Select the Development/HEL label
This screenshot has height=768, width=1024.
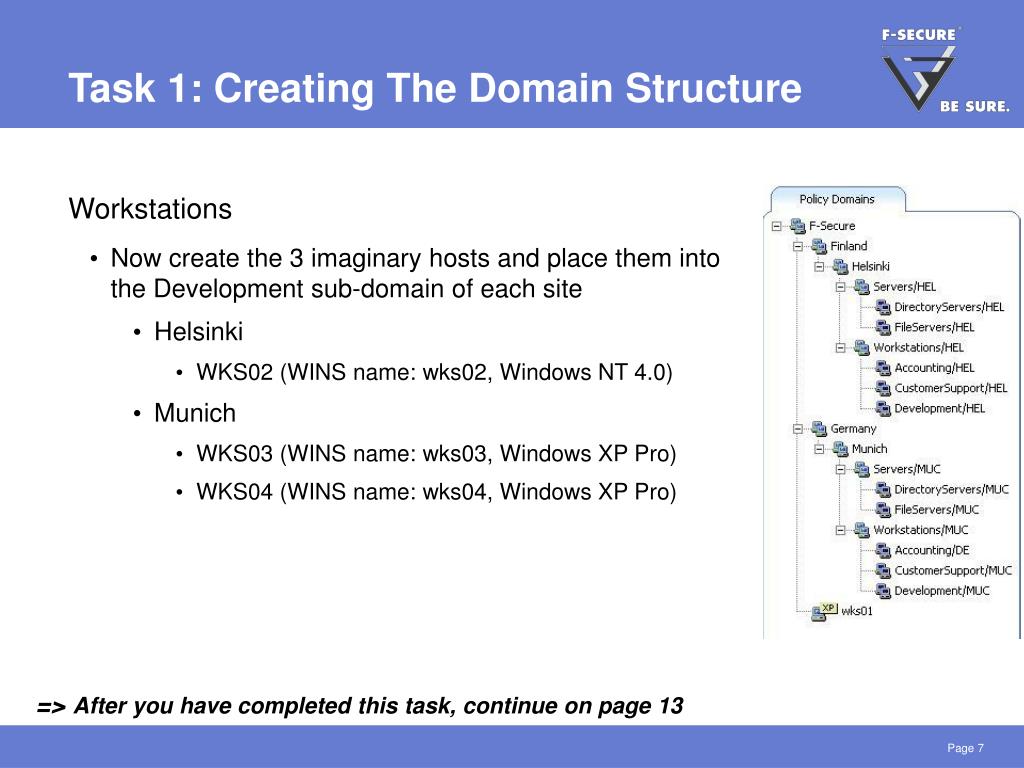click(939, 409)
